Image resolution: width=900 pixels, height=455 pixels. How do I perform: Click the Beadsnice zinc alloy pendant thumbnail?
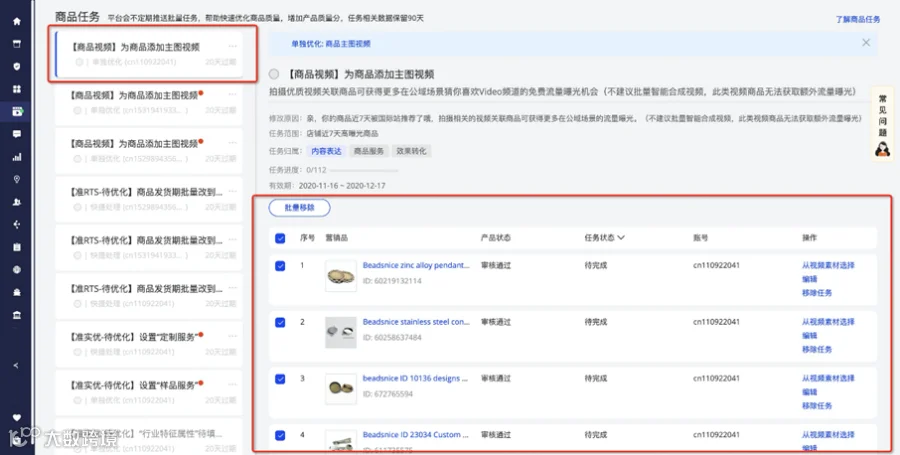click(x=341, y=276)
